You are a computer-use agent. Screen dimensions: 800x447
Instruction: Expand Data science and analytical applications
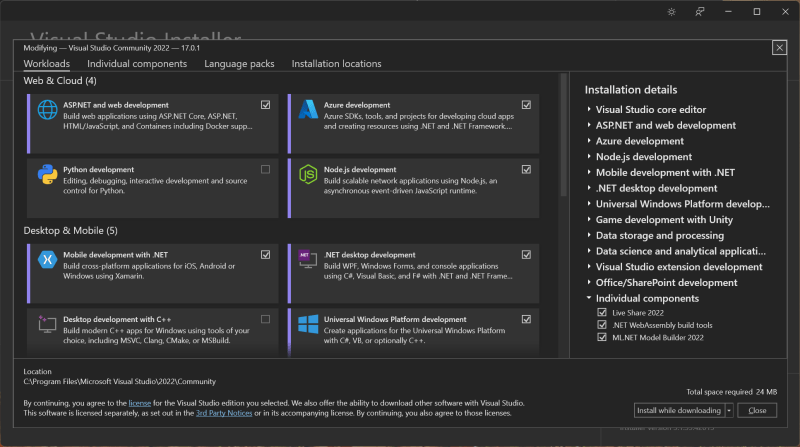click(x=589, y=251)
